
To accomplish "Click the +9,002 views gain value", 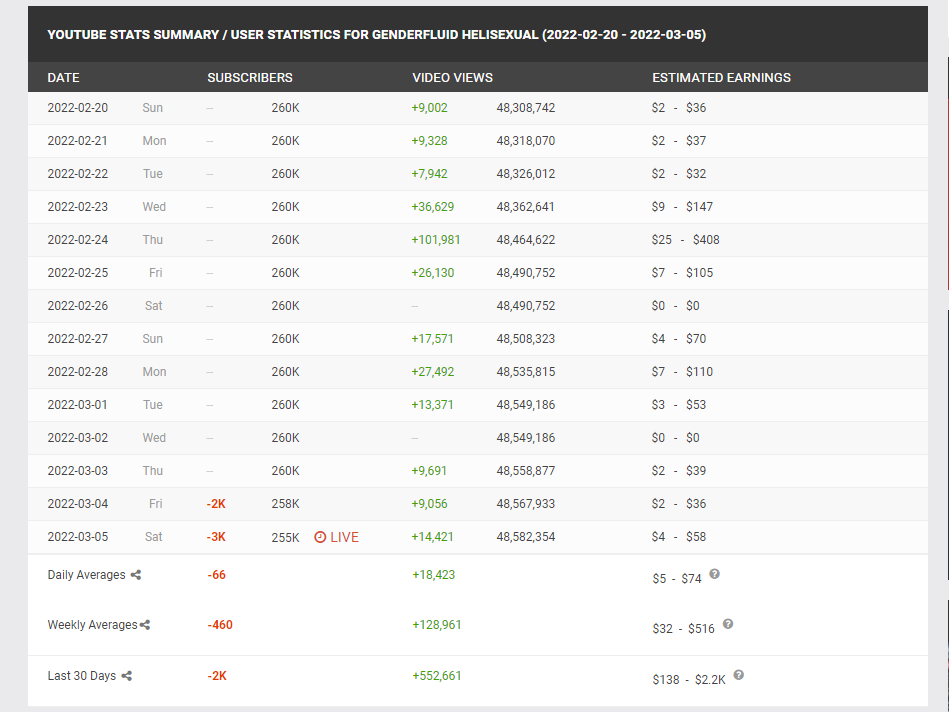I will point(430,108).
